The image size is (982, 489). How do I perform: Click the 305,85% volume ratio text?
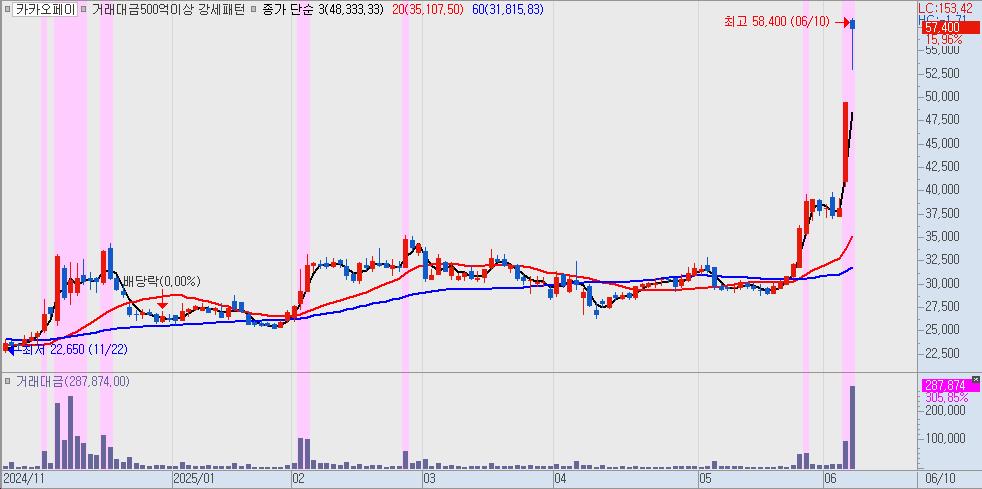point(946,398)
